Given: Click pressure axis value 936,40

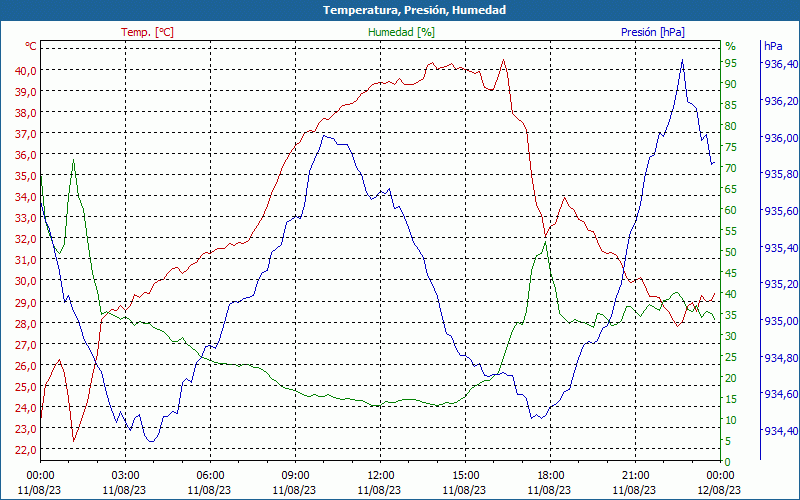Looking at the screenshot, I should pyautogui.click(x=780, y=64).
